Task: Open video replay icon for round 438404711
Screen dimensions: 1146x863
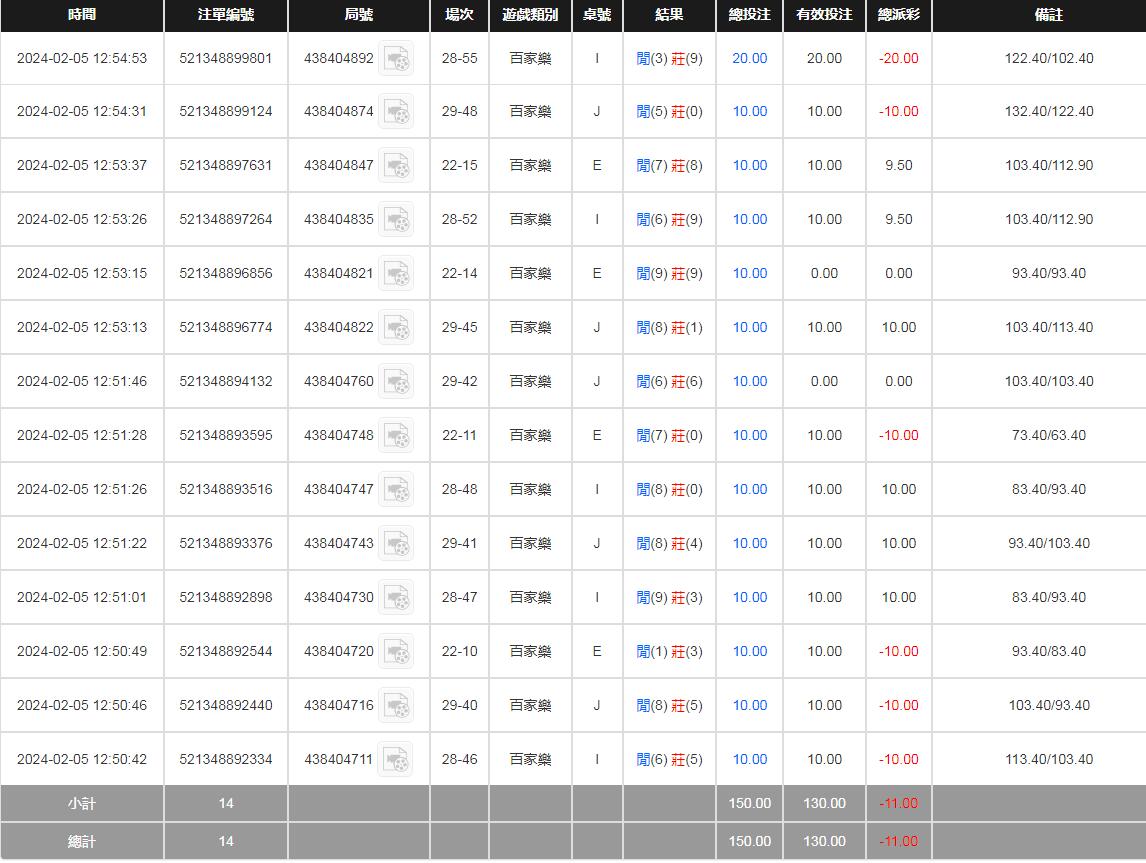Action: [396, 760]
